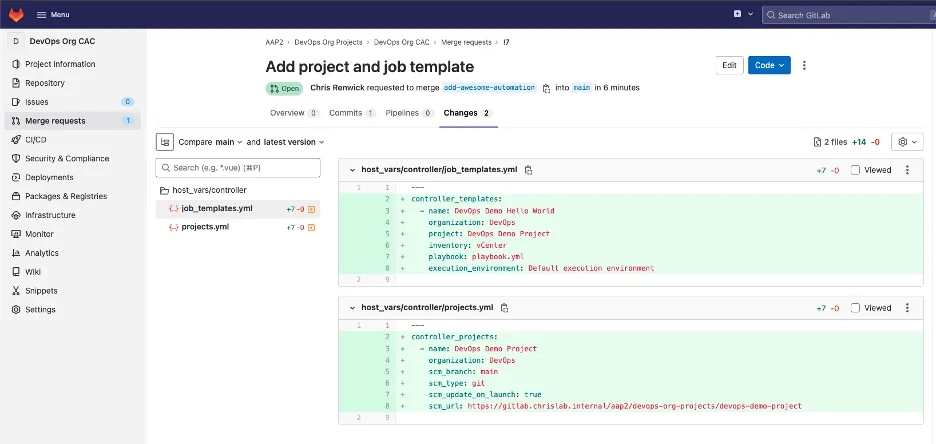
Task: Focus the Search GitLab field
Action: coord(850,15)
